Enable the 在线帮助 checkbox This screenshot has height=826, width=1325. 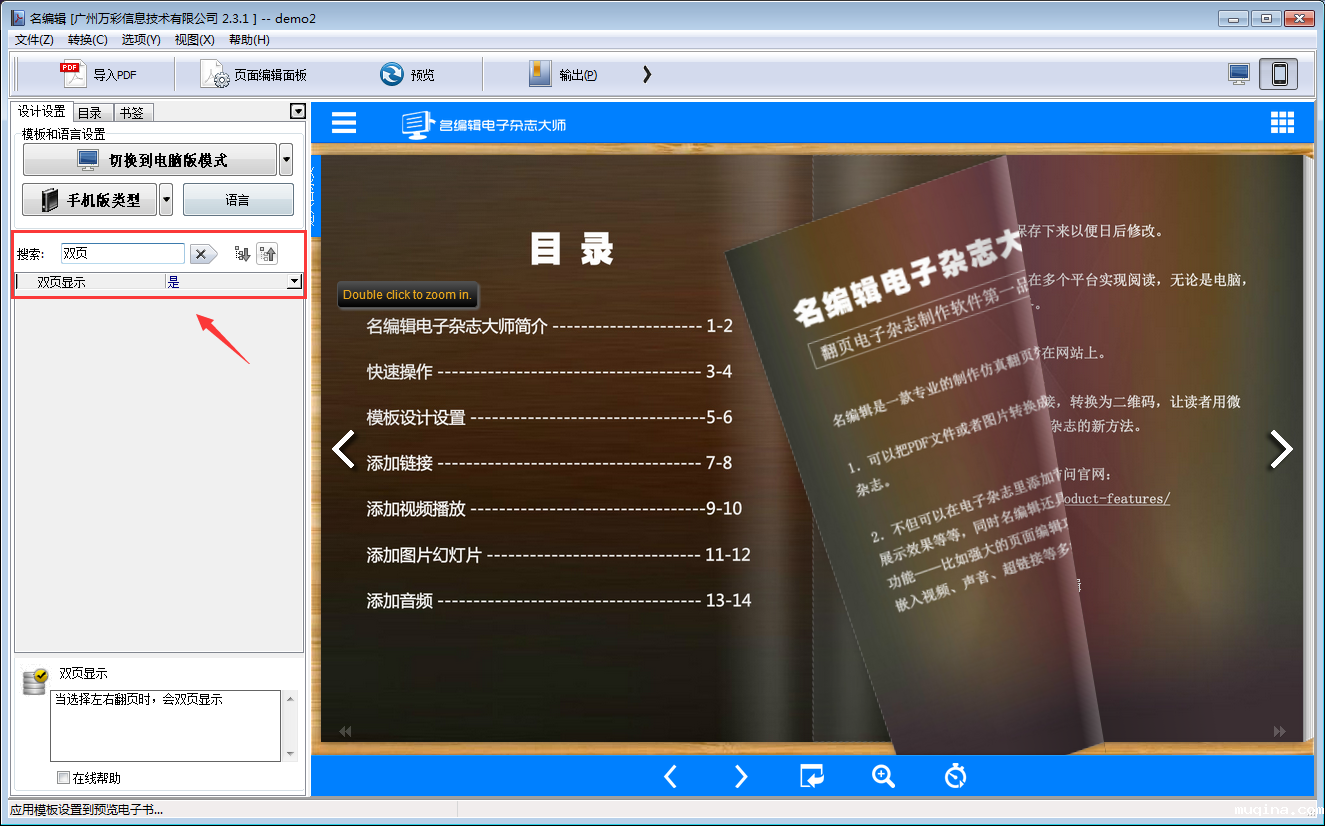click(x=64, y=778)
